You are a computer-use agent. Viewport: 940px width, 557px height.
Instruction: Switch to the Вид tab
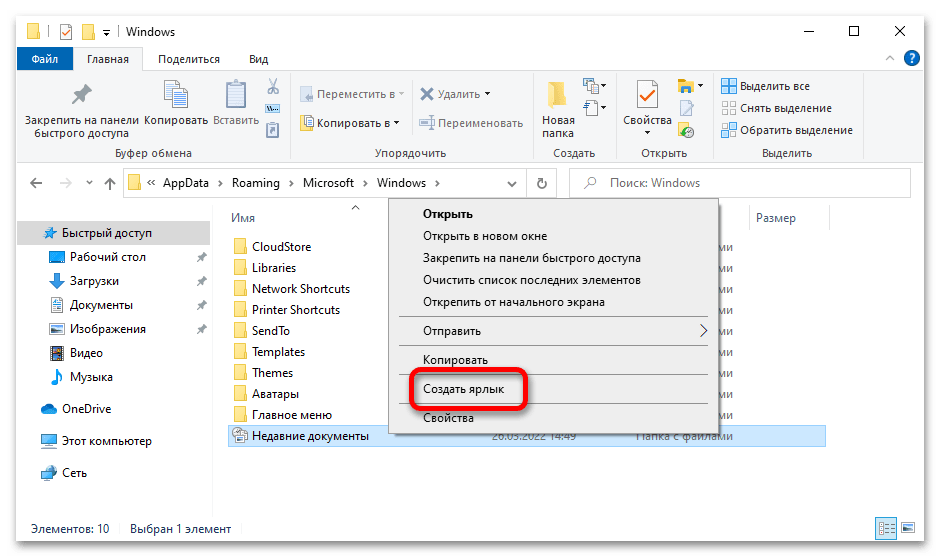pos(258,59)
